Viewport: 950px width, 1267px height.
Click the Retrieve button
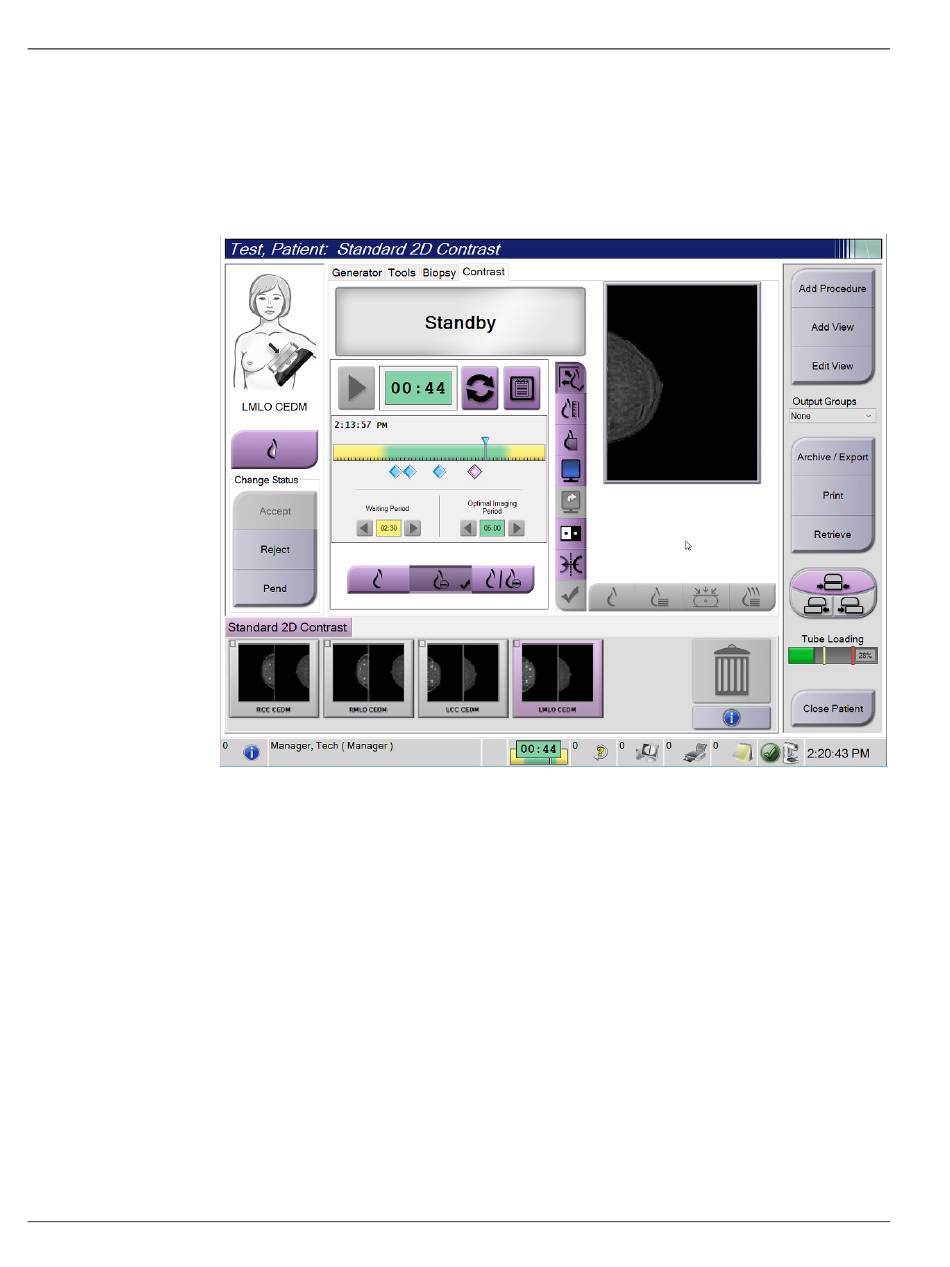pos(833,535)
